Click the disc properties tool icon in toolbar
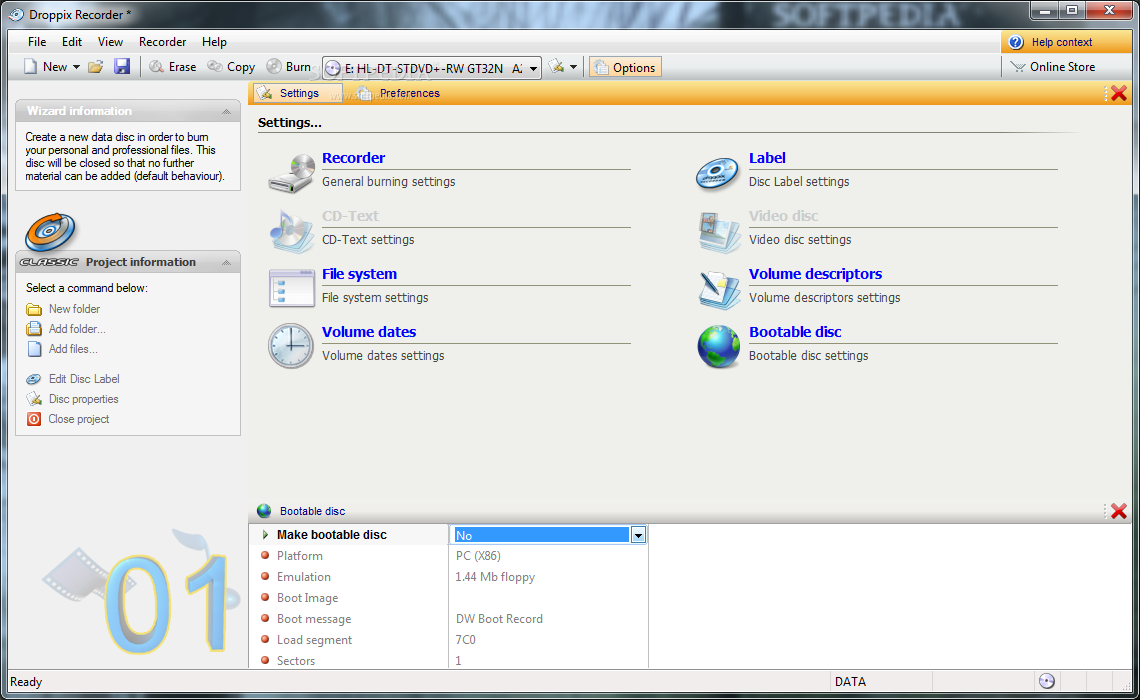This screenshot has height=700, width=1140. (x=556, y=67)
